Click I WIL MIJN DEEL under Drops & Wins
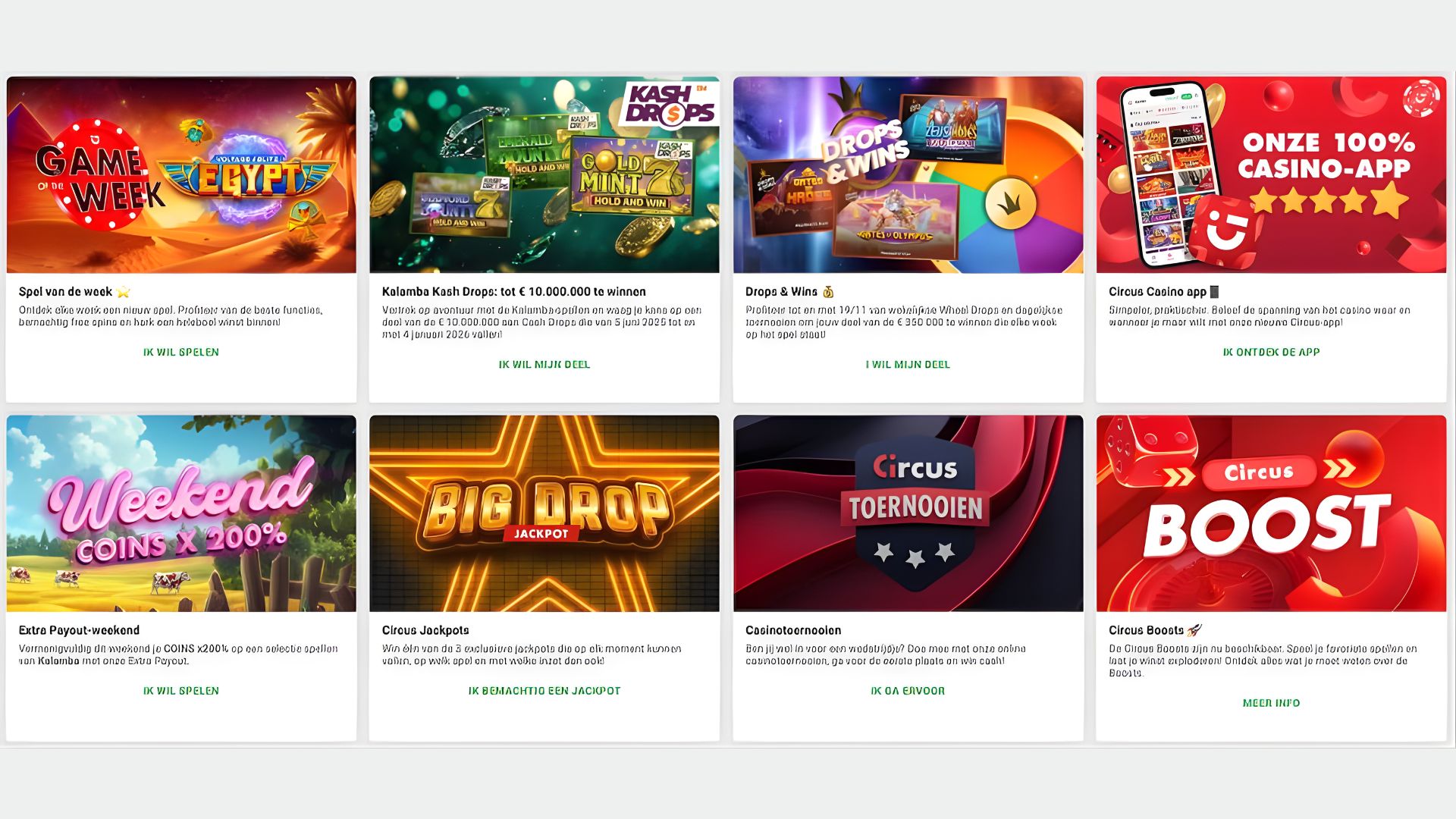The image size is (1456, 819). pyautogui.click(x=908, y=364)
